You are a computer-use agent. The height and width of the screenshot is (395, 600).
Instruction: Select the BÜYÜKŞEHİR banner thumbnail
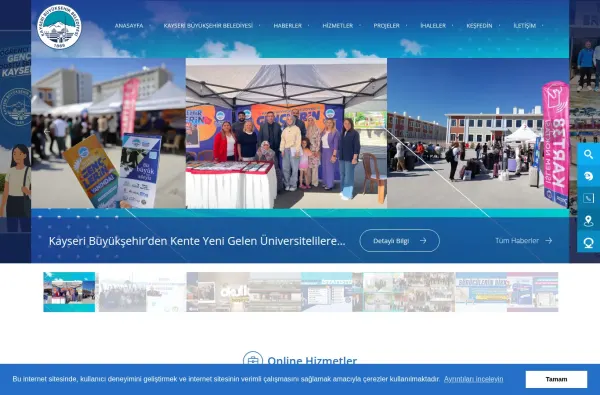(x=481, y=292)
